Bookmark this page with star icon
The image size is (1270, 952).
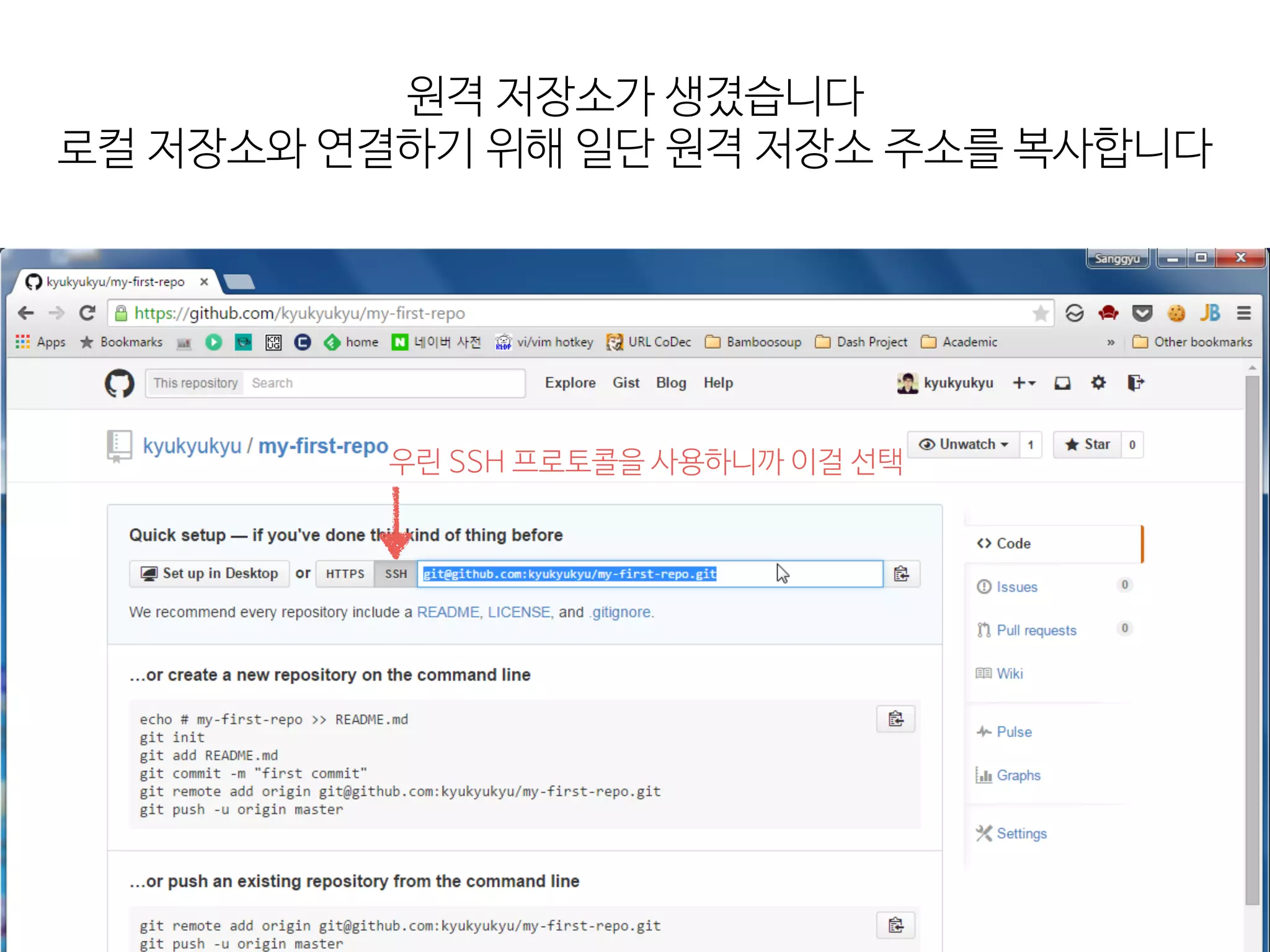pos(1041,313)
